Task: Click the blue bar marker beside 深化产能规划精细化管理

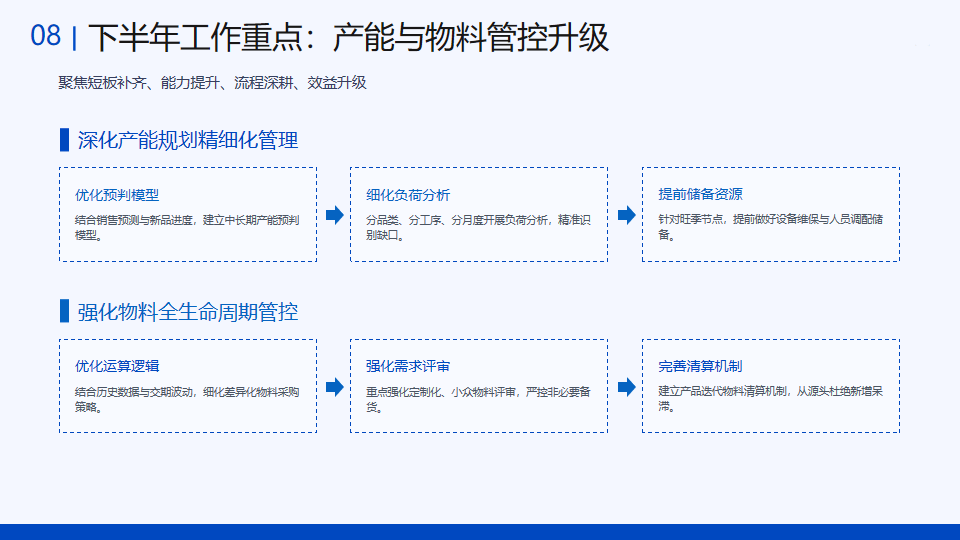Action: (x=64, y=140)
